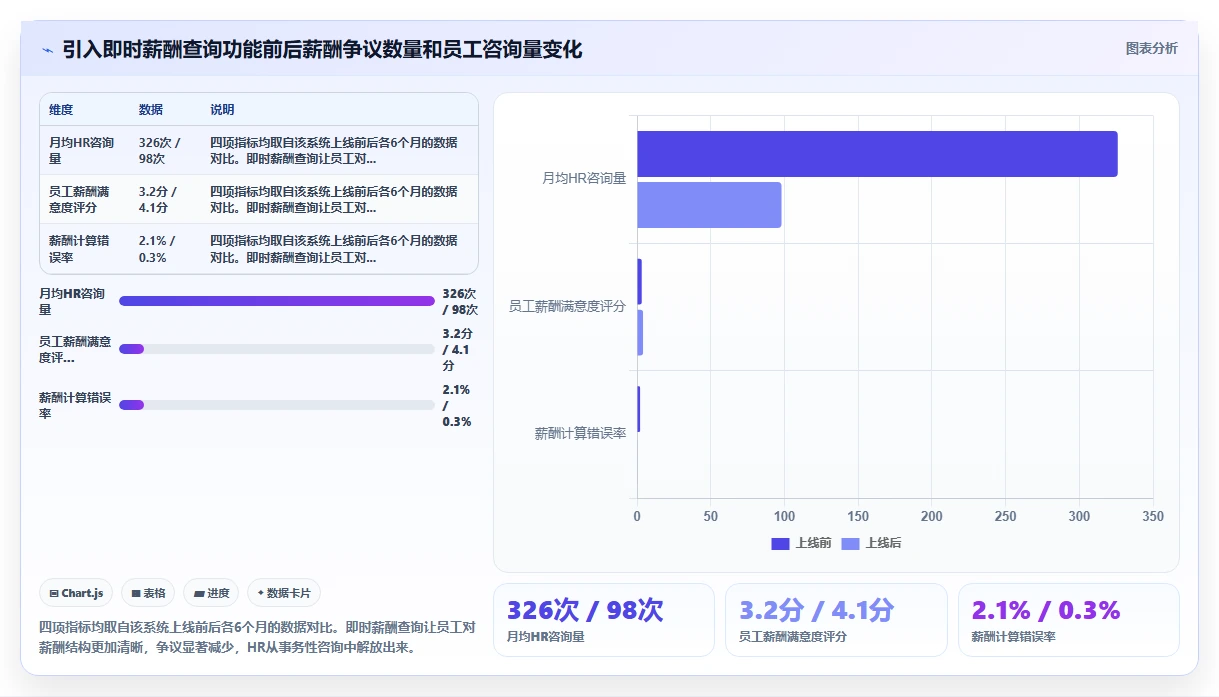Click 月均HR咨询量 row name in table

82,150
